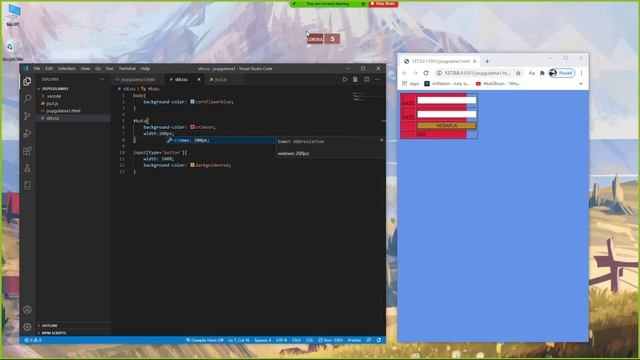Click the errors and warnings indicator in status bar
Viewport: 640px width, 360px height.
33,340
